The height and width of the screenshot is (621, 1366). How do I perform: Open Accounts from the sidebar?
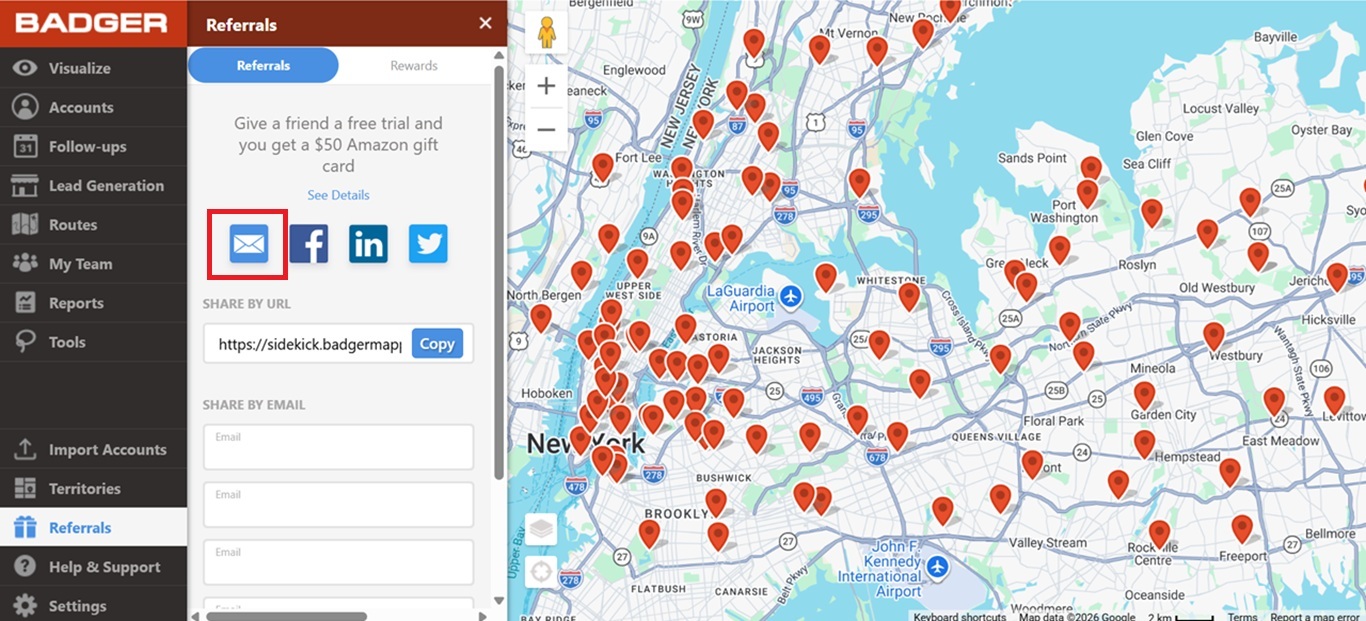point(93,107)
